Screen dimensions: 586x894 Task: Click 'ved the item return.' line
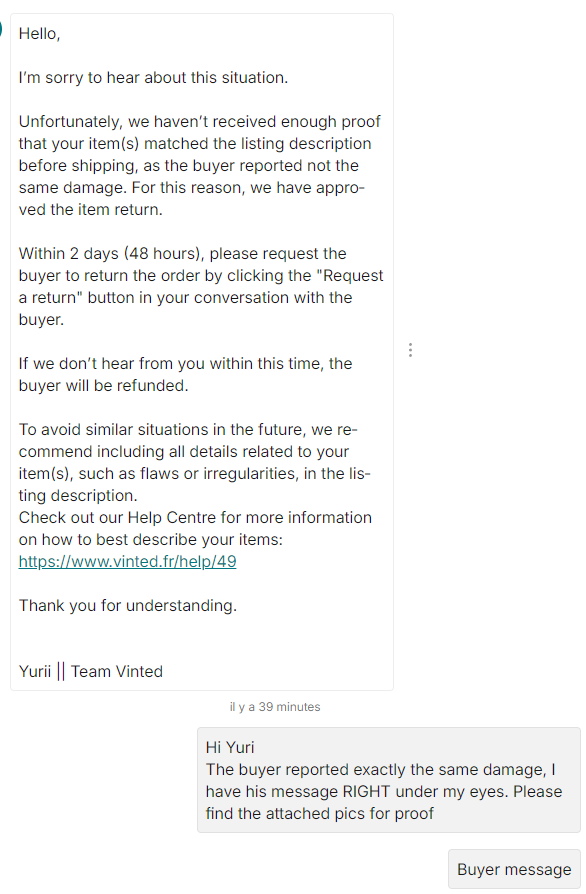(x=91, y=210)
